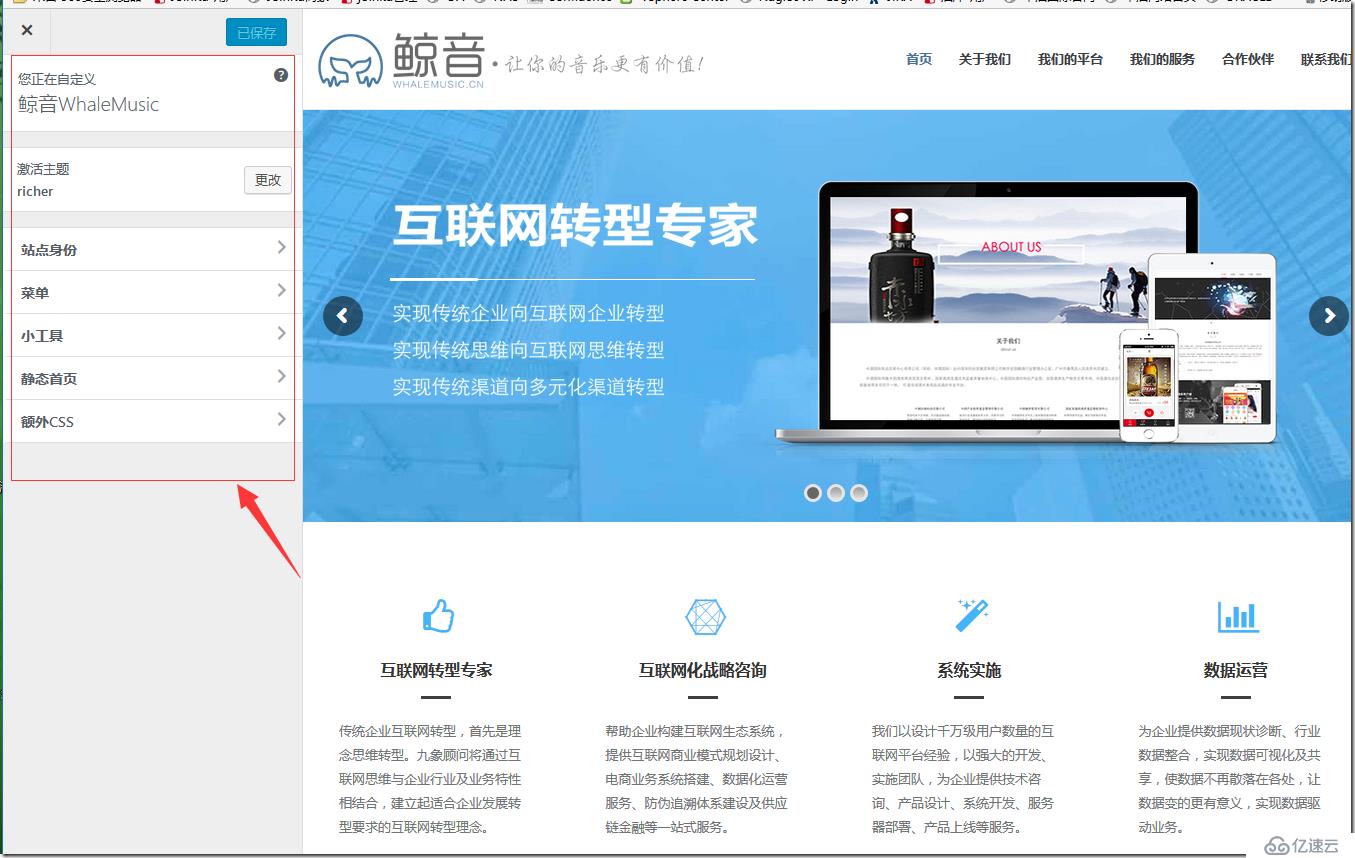Click the 数据运营 heading
This screenshot has width=1355, height=858.
click(1236, 670)
